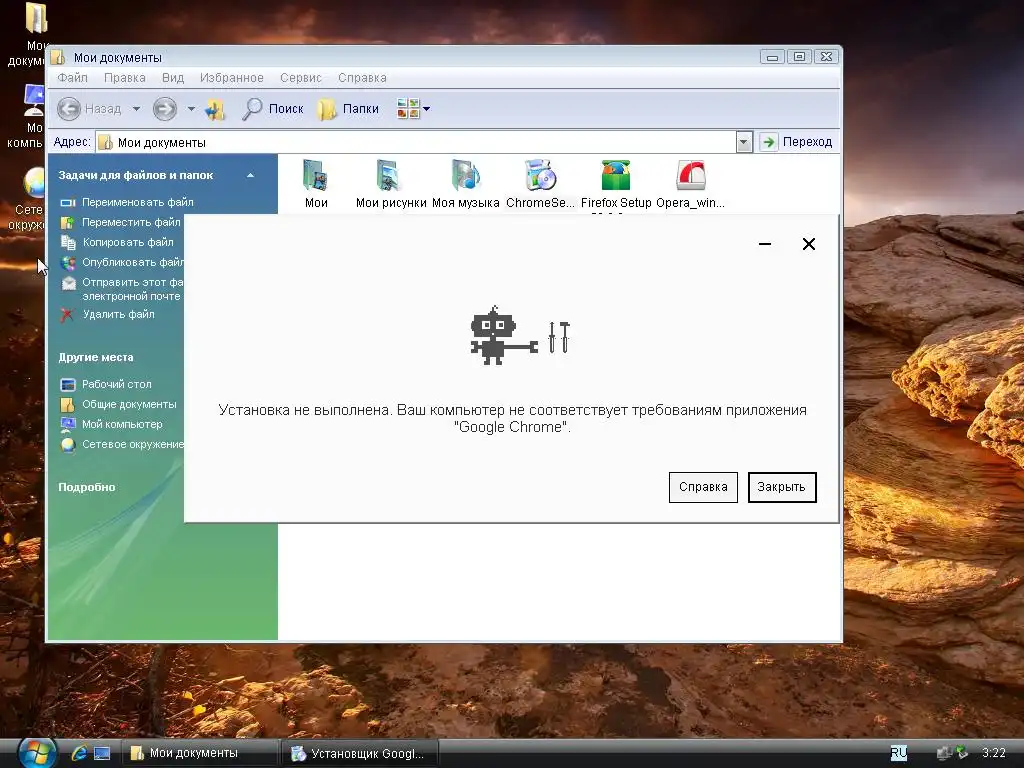Open the Вид menu
Viewport: 1024px width, 768px height.
pos(173,78)
